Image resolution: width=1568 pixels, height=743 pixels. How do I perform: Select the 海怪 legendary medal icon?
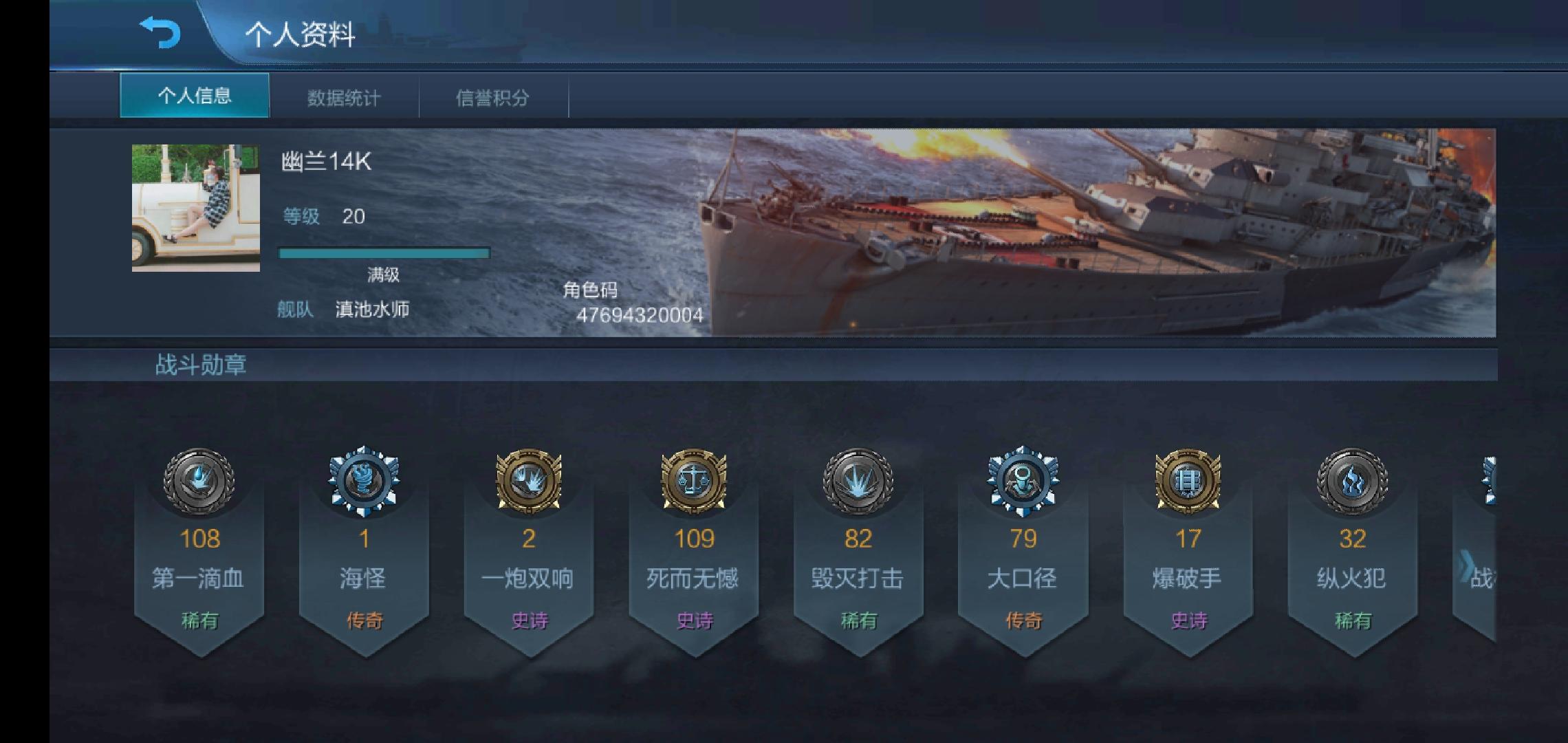[x=364, y=480]
